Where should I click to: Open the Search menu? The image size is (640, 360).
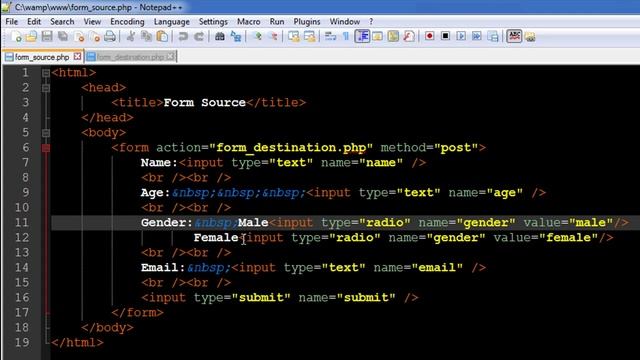tap(62, 22)
